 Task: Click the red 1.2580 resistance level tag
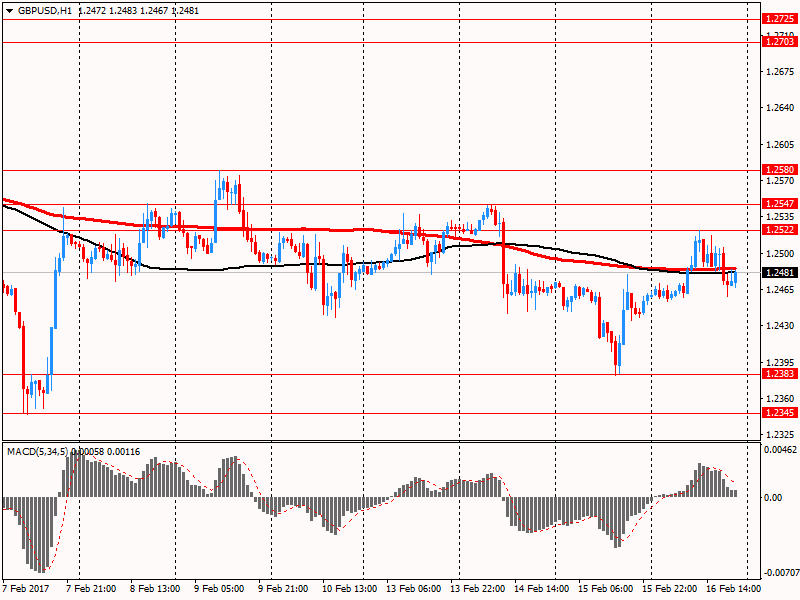coord(779,170)
